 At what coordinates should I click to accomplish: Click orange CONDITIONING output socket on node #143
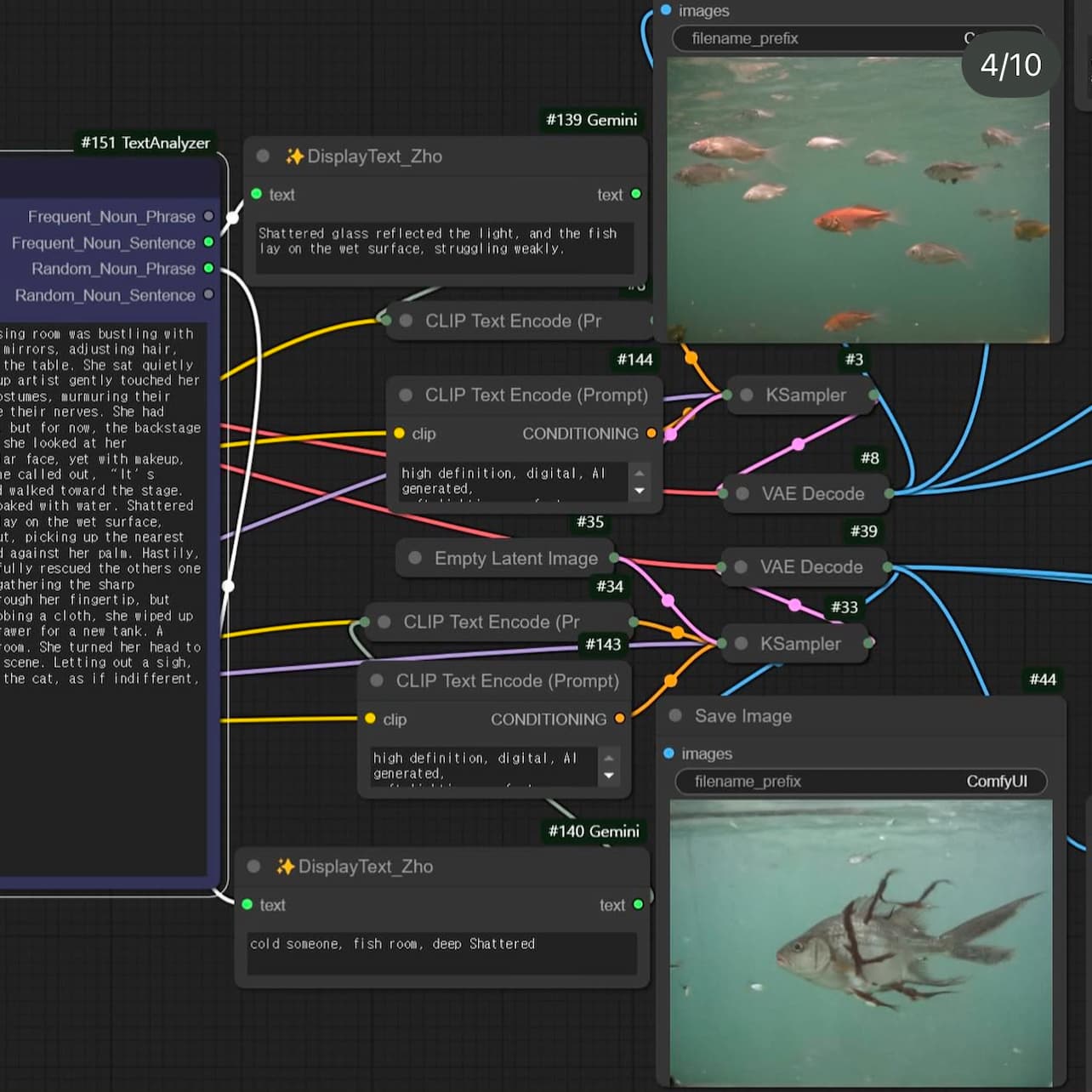point(619,719)
